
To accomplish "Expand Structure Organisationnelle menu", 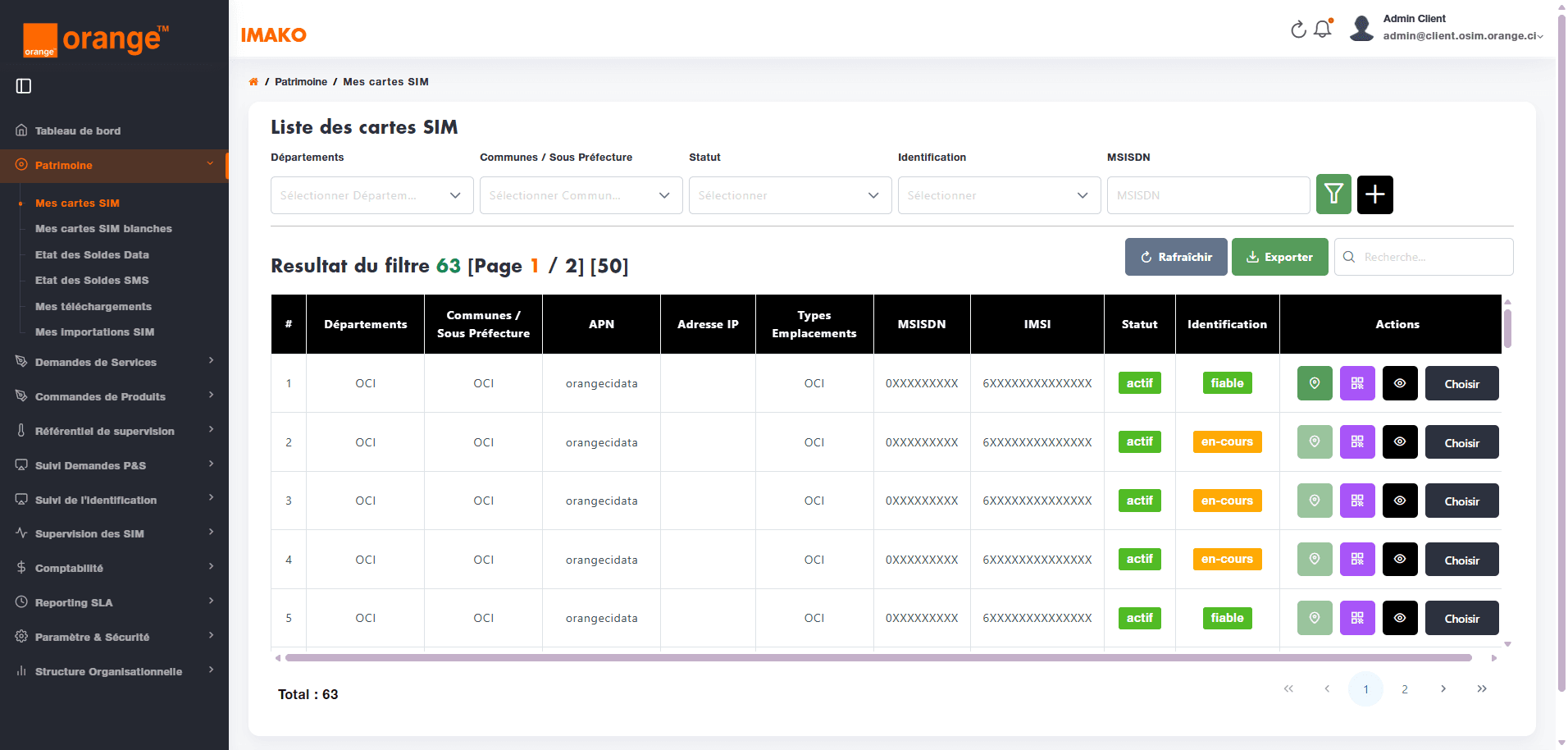I will click(x=114, y=671).
